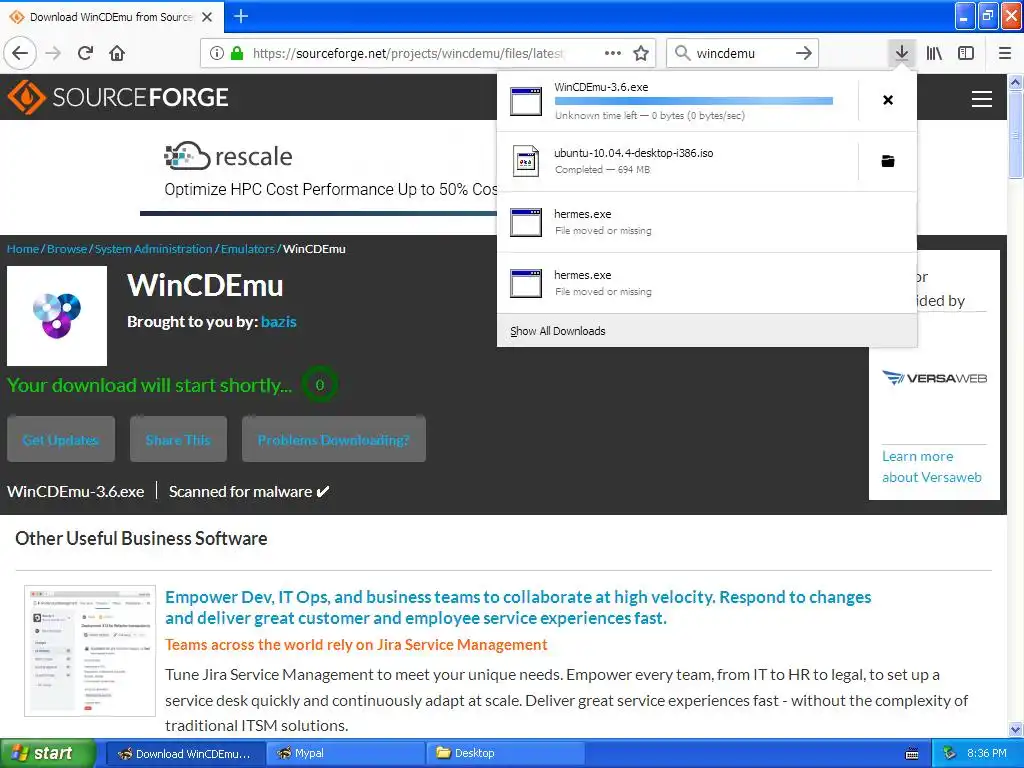Go to Emulators breadcrumb link
Viewport: 1024px width, 768px height.
point(248,249)
